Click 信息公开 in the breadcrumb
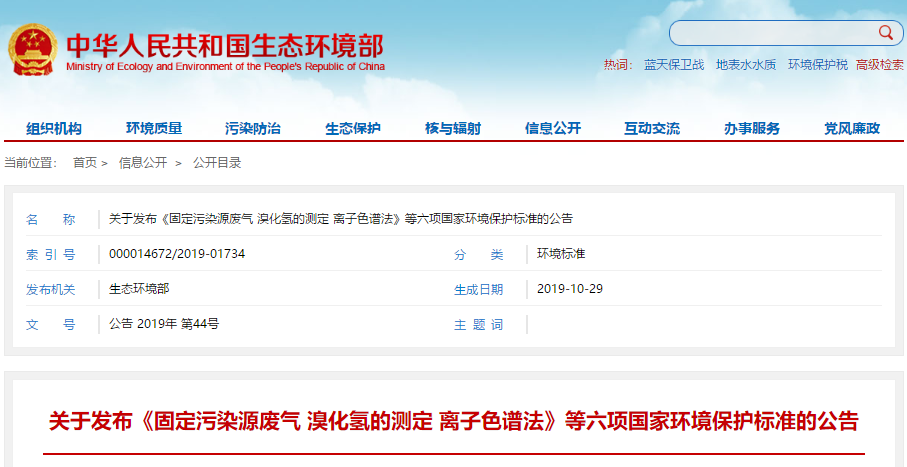 tap(143, 163)
